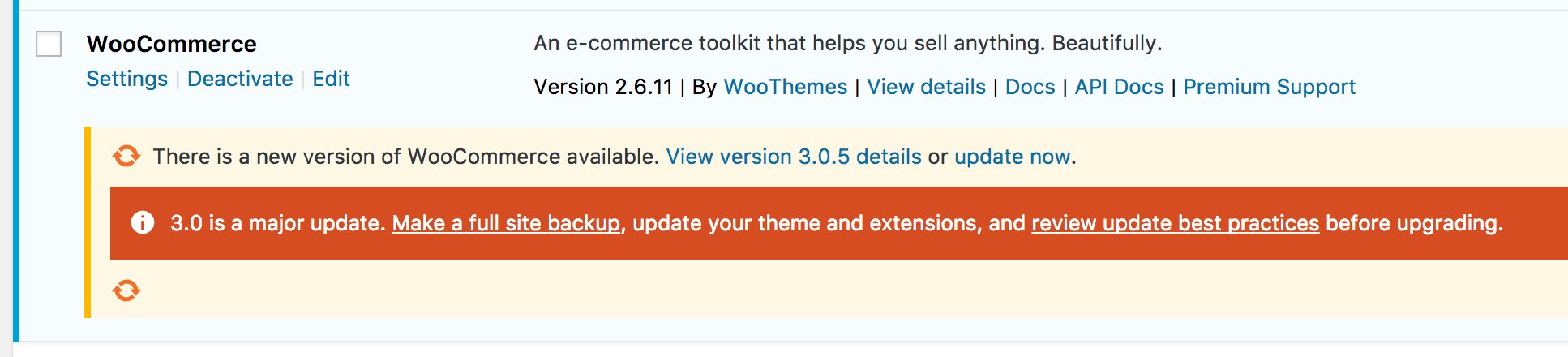Open the API Docs link

tap(1119, 87)
